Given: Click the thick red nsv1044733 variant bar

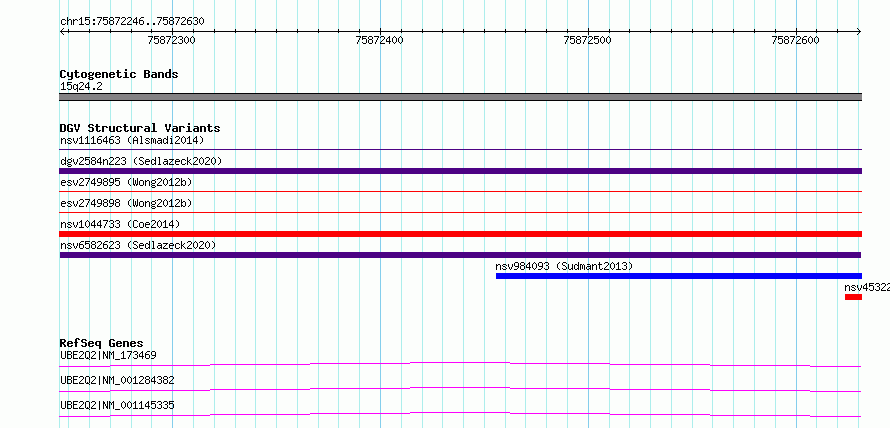Looking at the screenshot, I should pyautogui.click(x=460, y=234).
